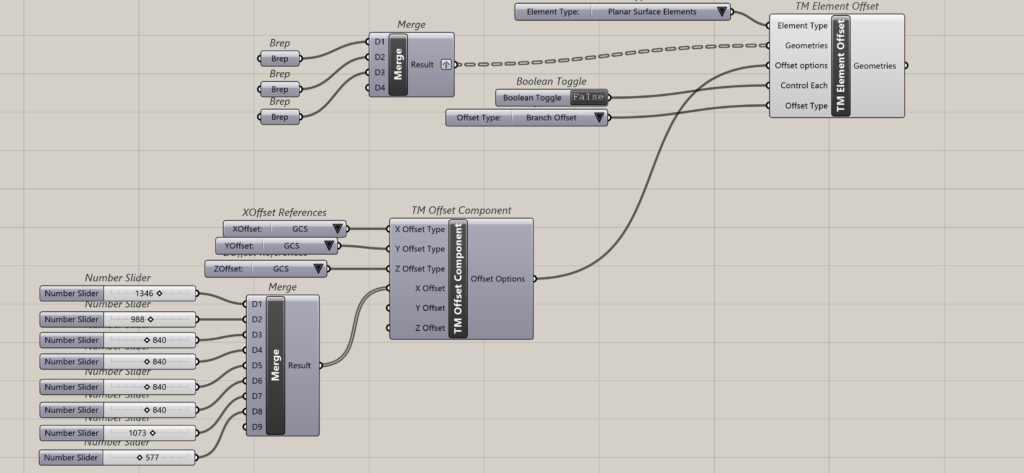Toggle the Boolean Toggle False value

tap(588, 97)
